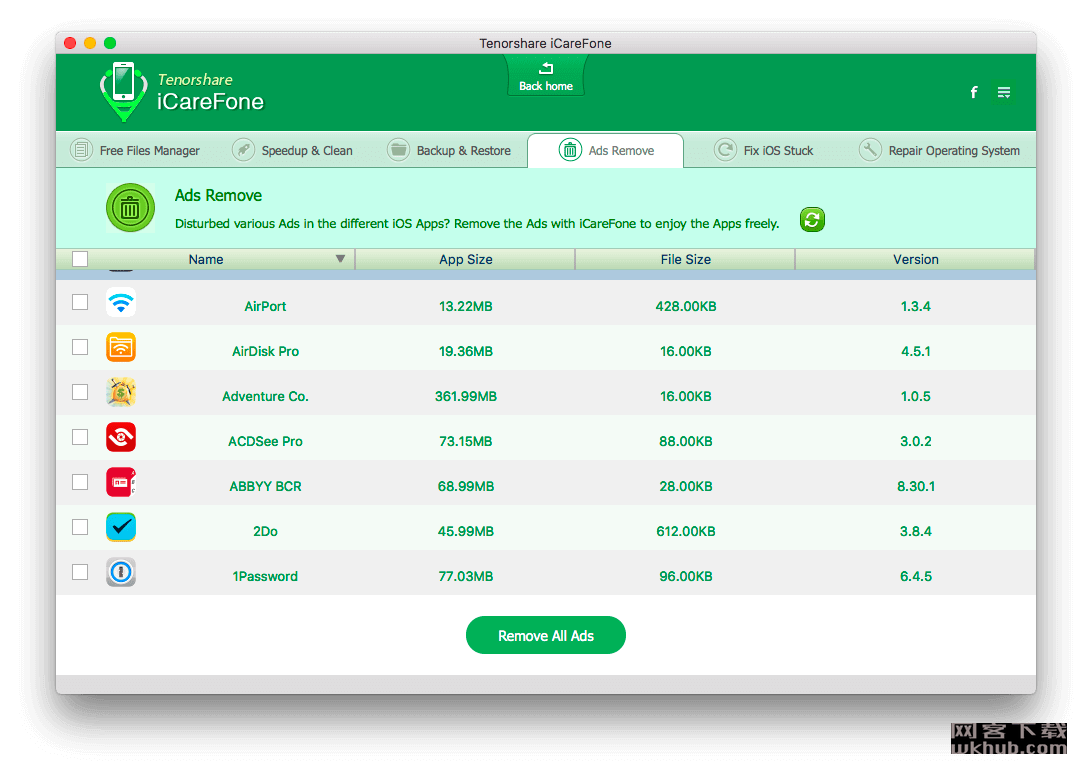Sort by the File Size column header
This screenshot has width=1092, height=774.
pyautogui.click(x=685, y=259)
